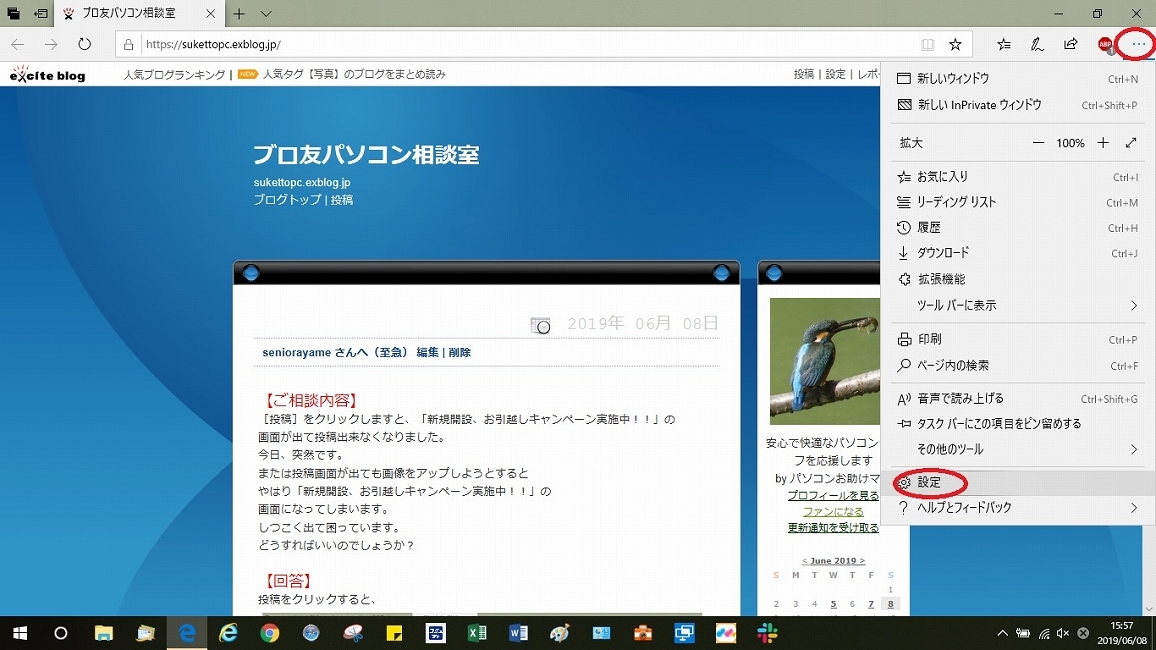Choose 新しいウィンドウ from the menu

1017,78
